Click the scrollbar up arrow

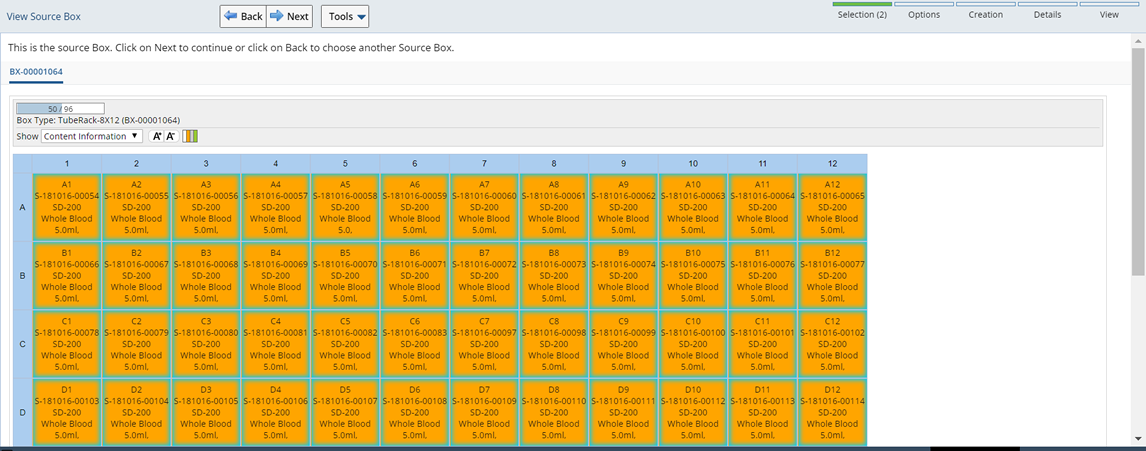tap(1138, 41)
